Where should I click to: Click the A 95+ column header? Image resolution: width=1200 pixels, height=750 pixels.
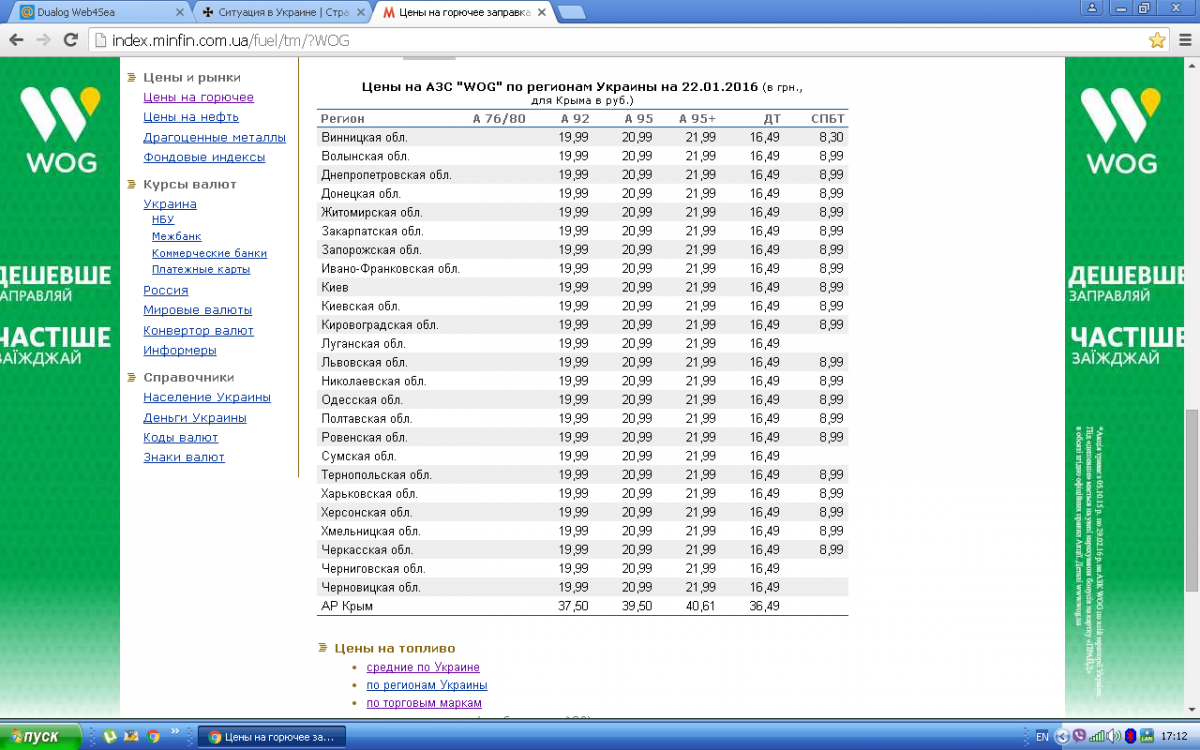click(x=697, y=119)
